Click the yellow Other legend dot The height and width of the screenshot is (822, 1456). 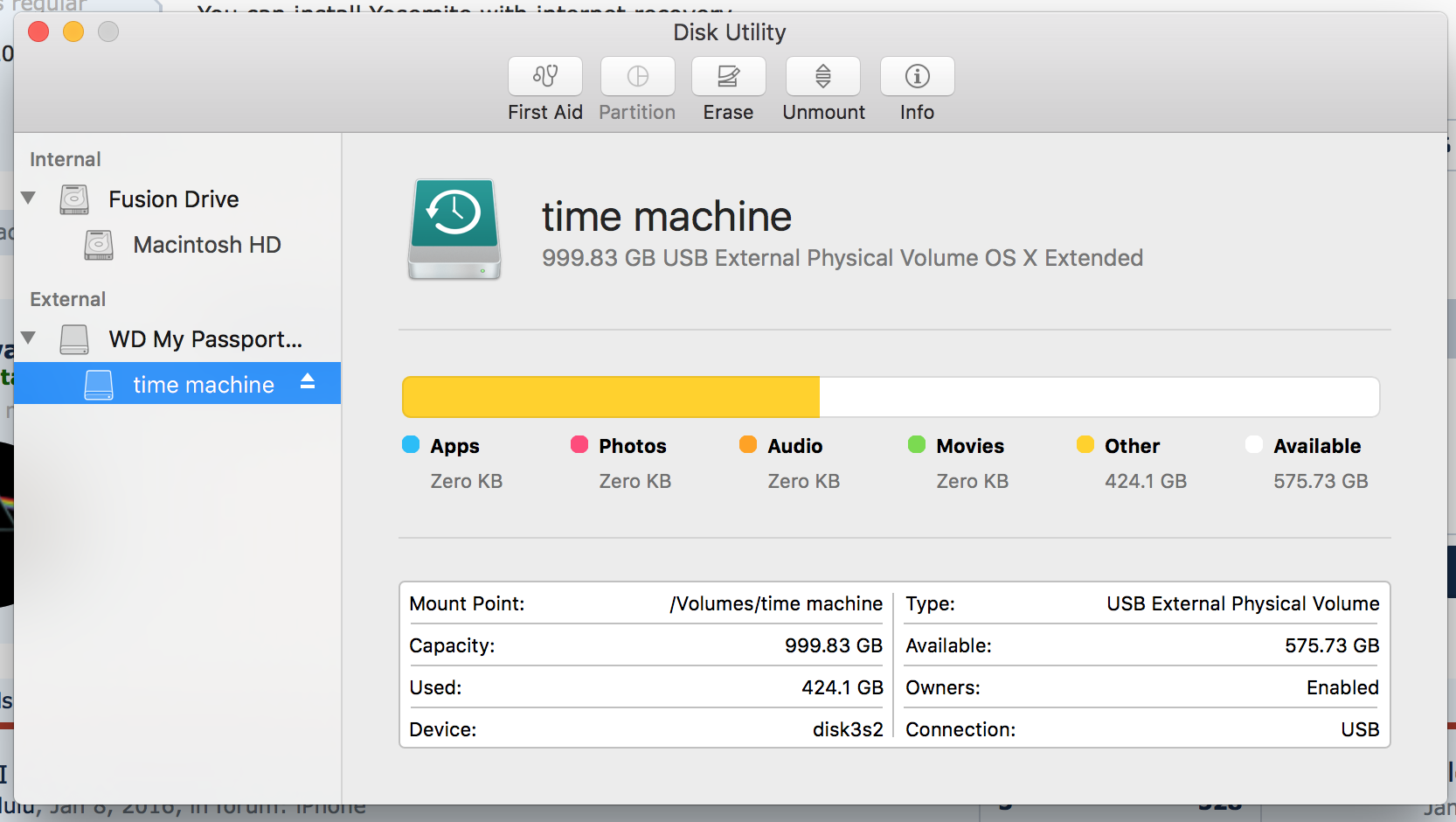point(1085,444)
